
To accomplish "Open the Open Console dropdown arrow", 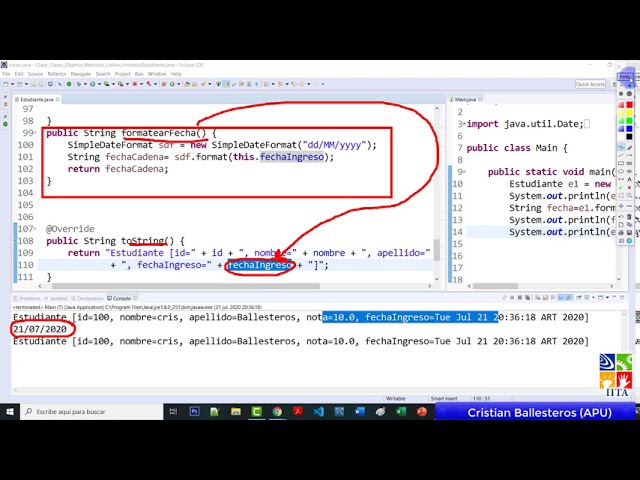I will pyautogui.click(x=607, y=298).
